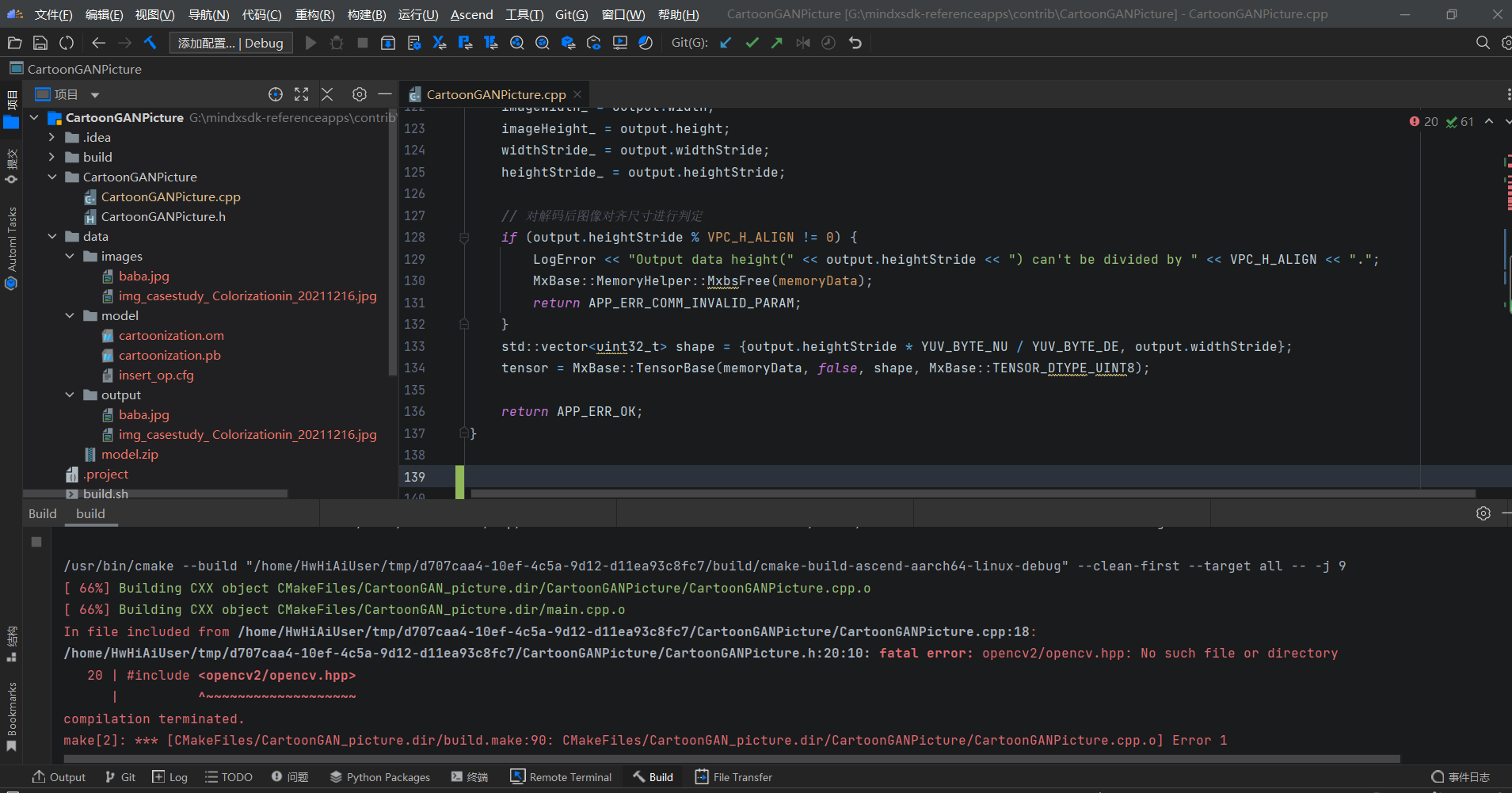This screenshot has width=1512, height=793.
Task: Click the rollback undo arrow icon
Action: (x=855, y=43)
